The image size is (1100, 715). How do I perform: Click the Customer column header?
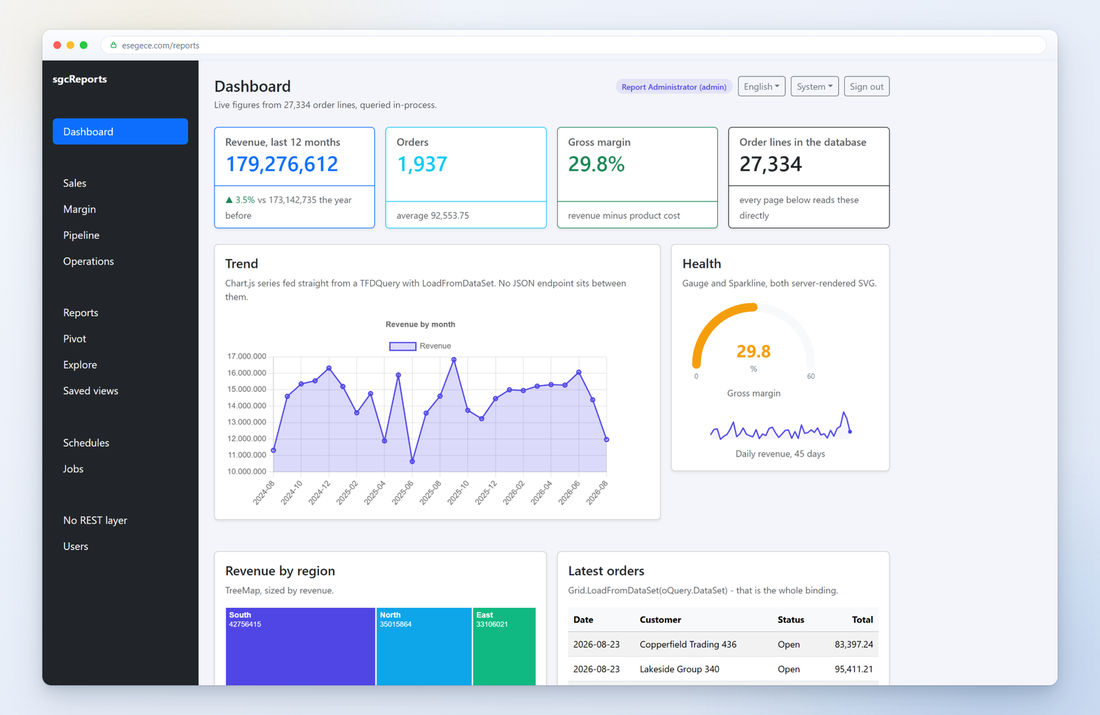[660, 620]
